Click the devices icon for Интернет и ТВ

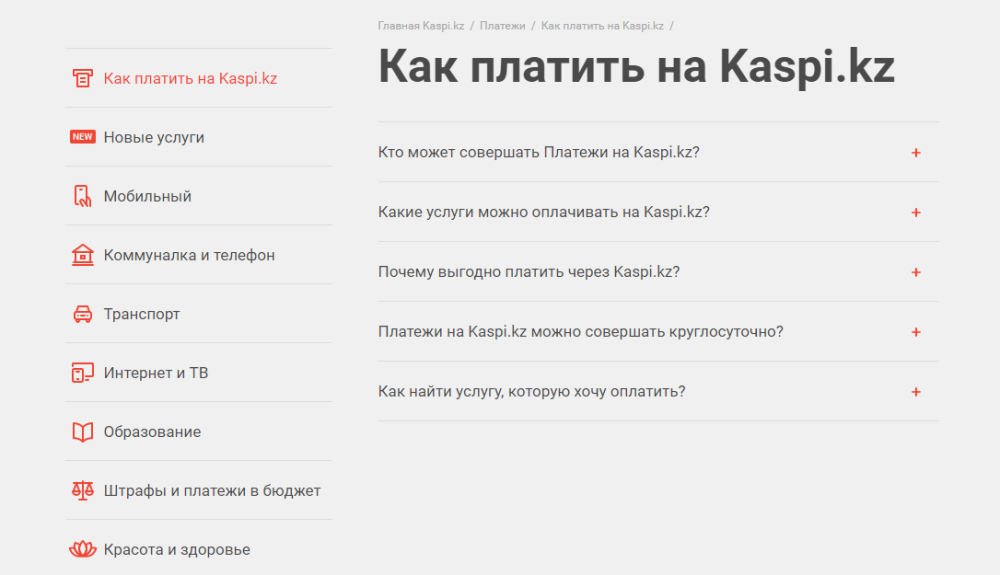82,373
